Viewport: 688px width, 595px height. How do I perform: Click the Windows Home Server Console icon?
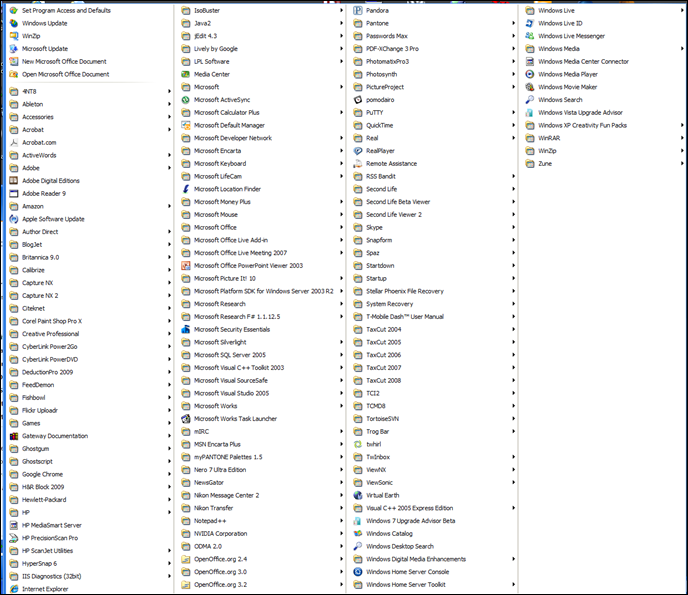[357, 572]
